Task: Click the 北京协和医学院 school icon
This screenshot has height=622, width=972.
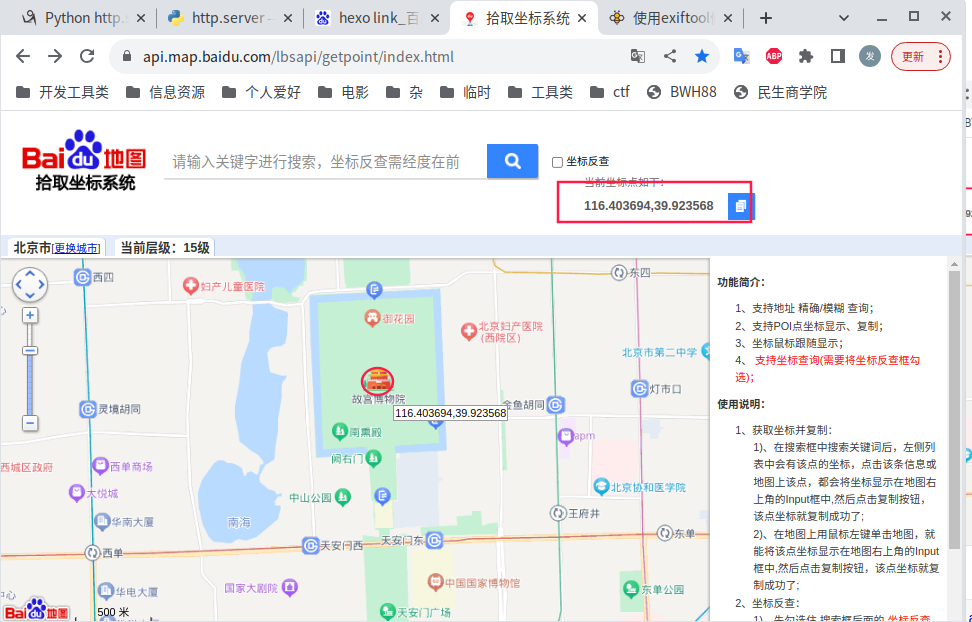Action: [x=601, y=487]
